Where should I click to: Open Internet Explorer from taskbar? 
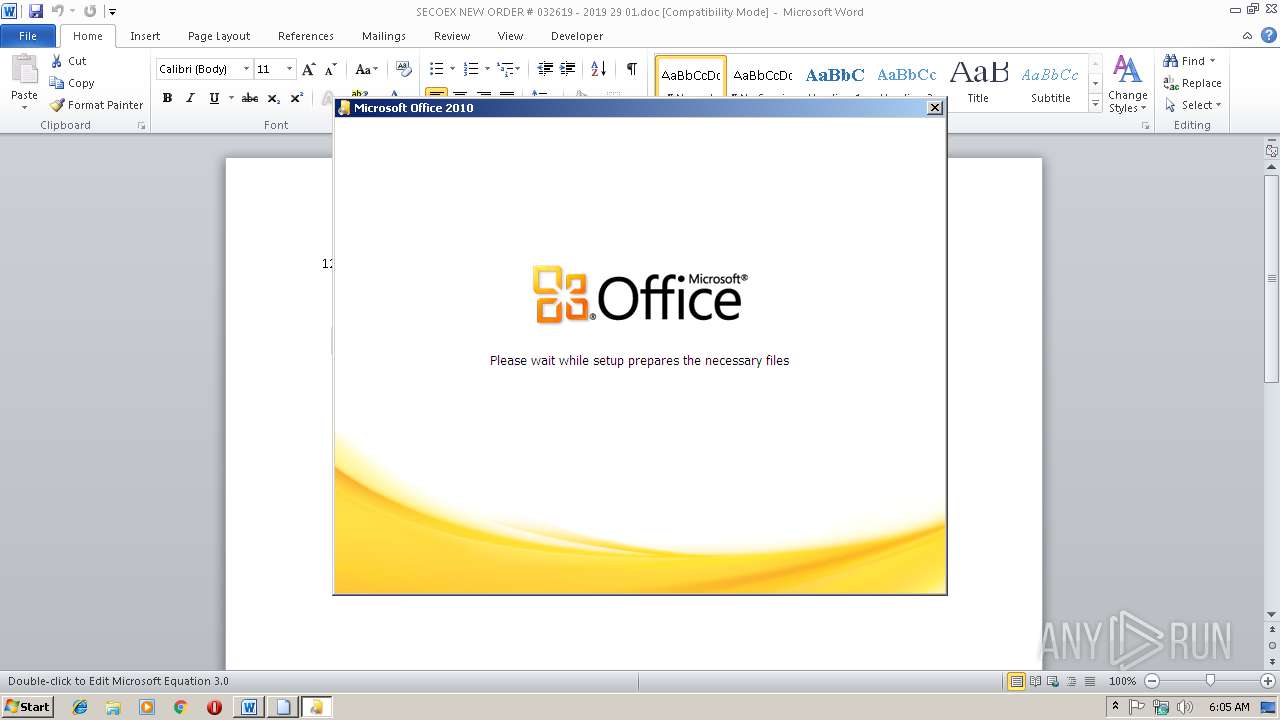[x=80, y=707]
